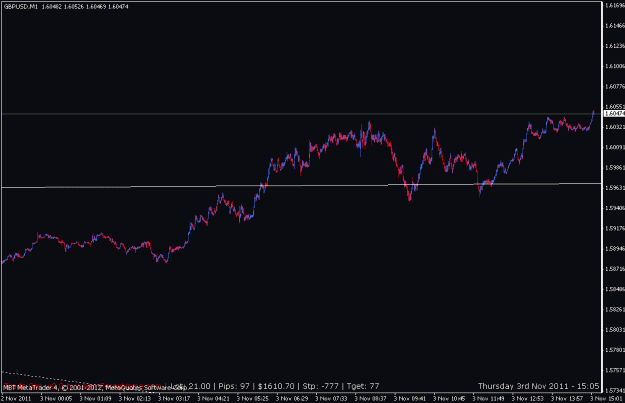Screen dimensions: 625x403
Task: Select the '3 Nov 06:29' time axis label
Action: [x=292, y=398]
